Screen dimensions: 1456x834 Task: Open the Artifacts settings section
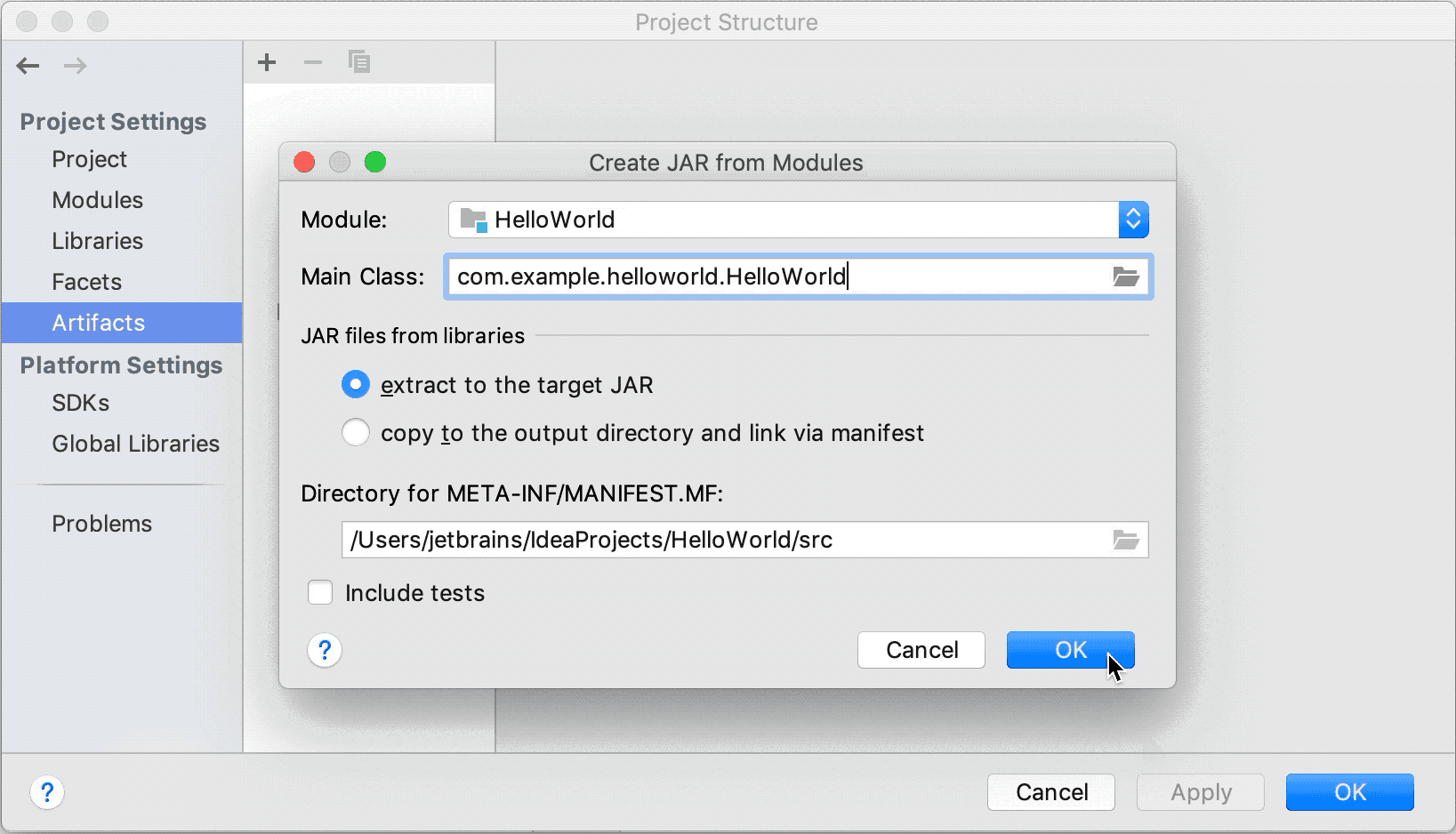pyautogui.click(x=98, y=323)
